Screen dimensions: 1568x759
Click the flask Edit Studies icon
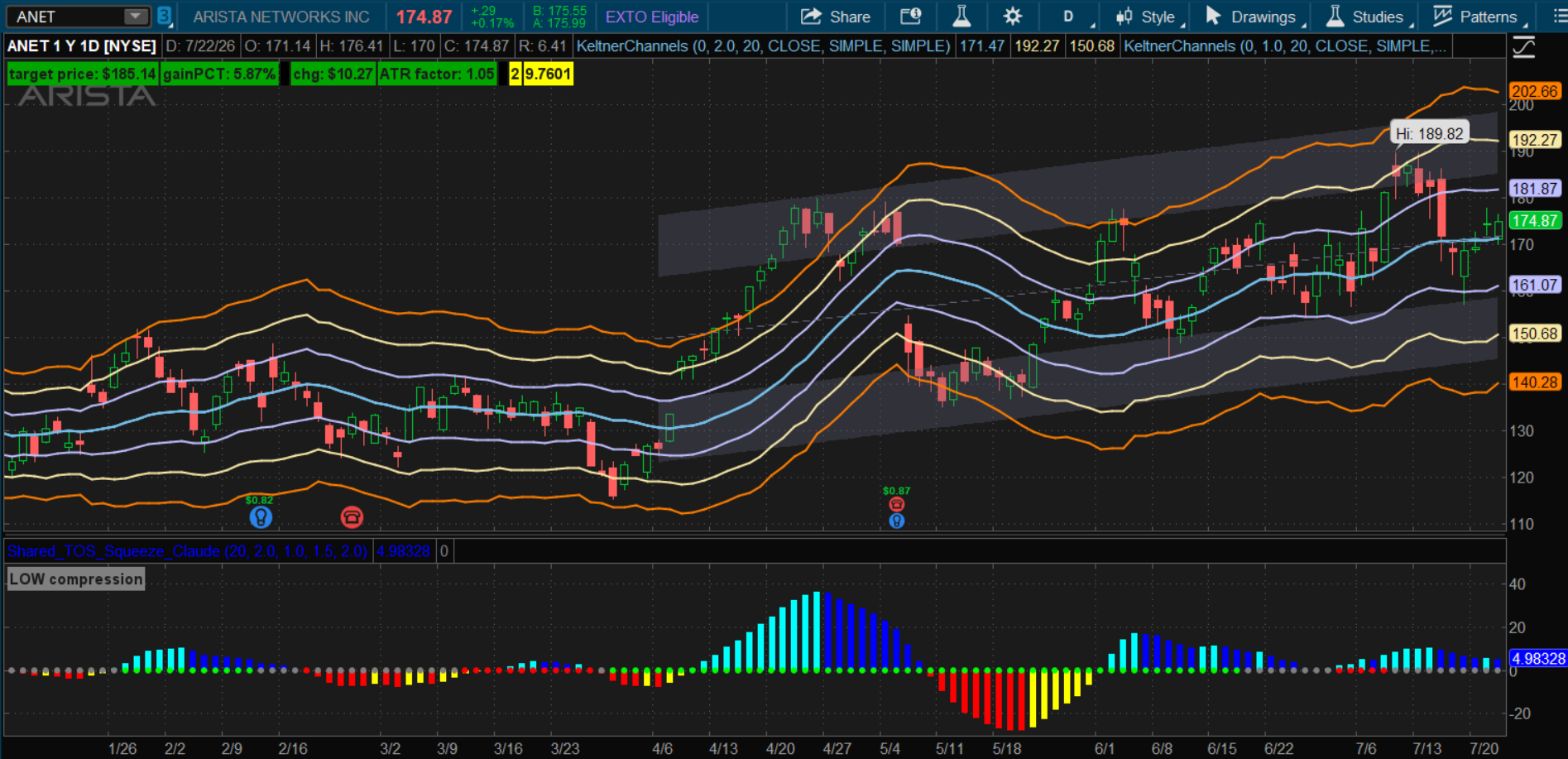[961, 17]
